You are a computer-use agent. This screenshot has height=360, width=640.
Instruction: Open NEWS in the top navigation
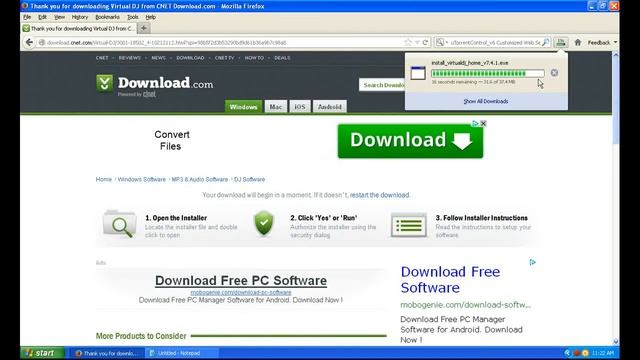(158, 58)
